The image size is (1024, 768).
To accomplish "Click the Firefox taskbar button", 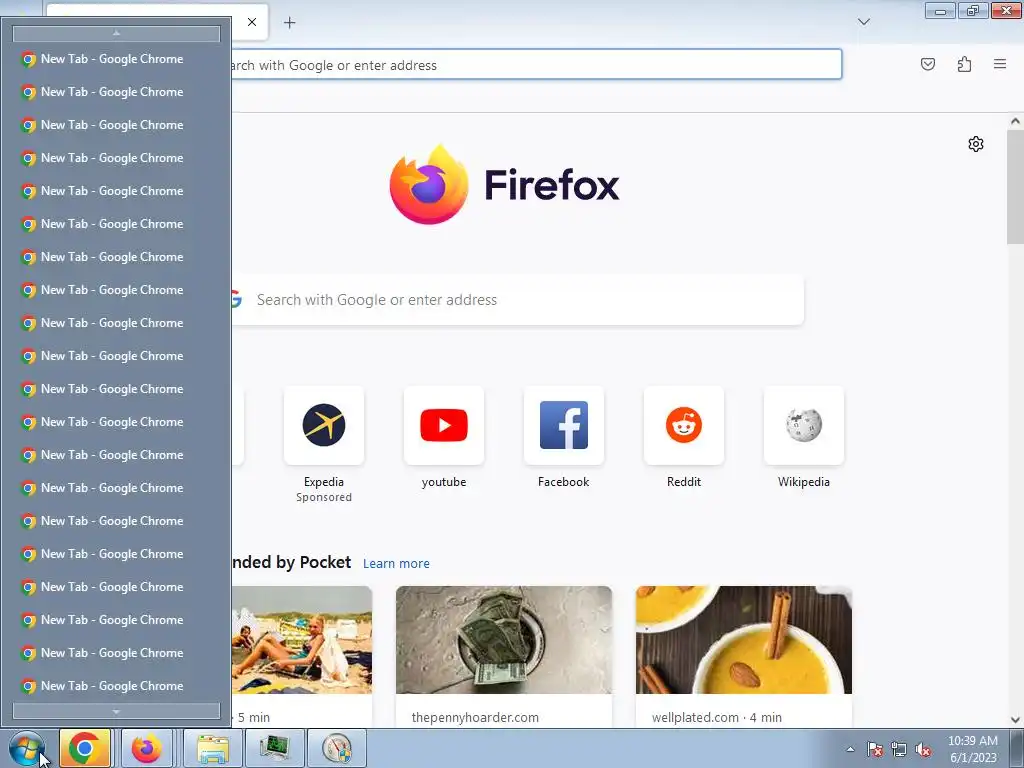I will (146, 748).
